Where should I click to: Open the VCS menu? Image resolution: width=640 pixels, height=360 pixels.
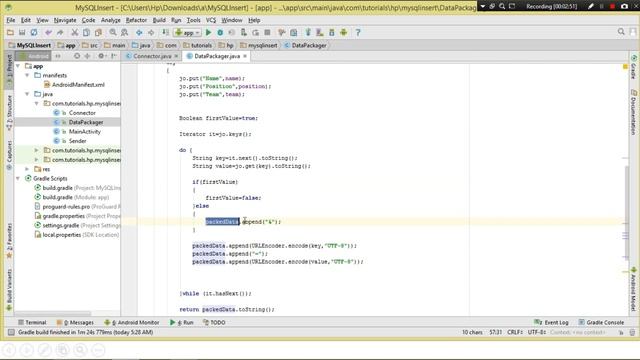211,20
